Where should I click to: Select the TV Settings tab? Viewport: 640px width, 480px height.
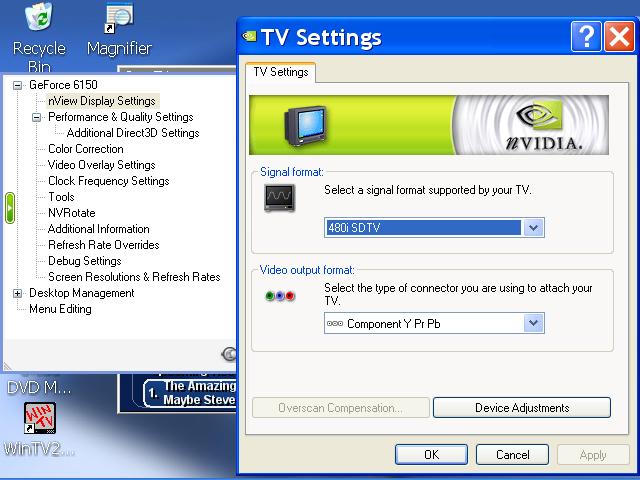281,72
